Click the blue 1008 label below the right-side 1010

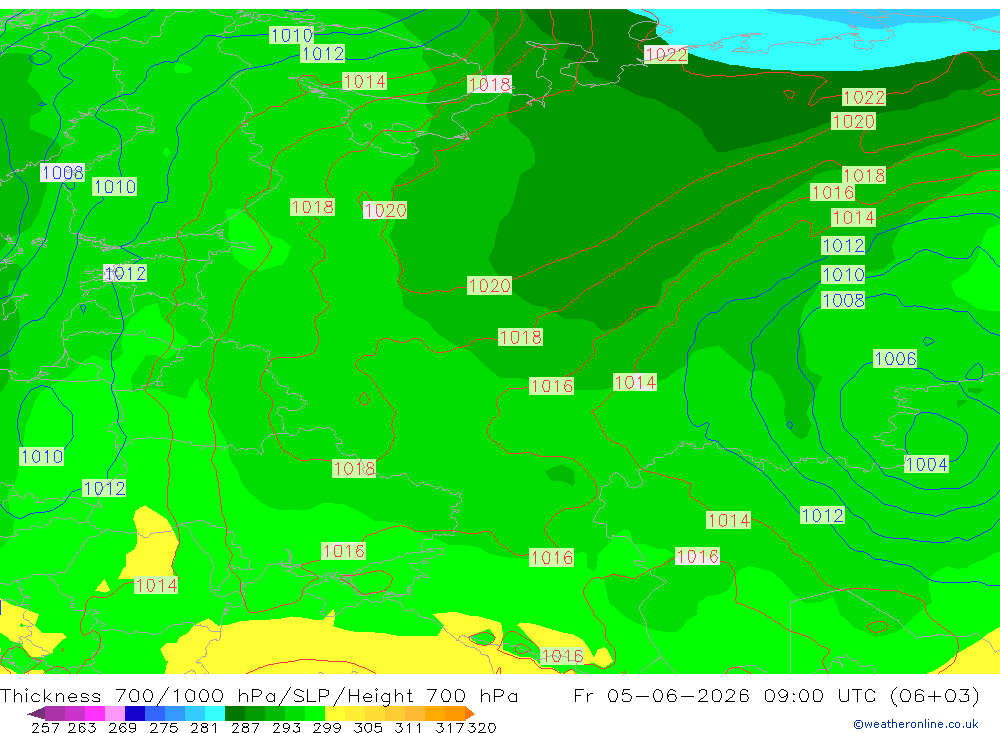click(x=843, y=300)
